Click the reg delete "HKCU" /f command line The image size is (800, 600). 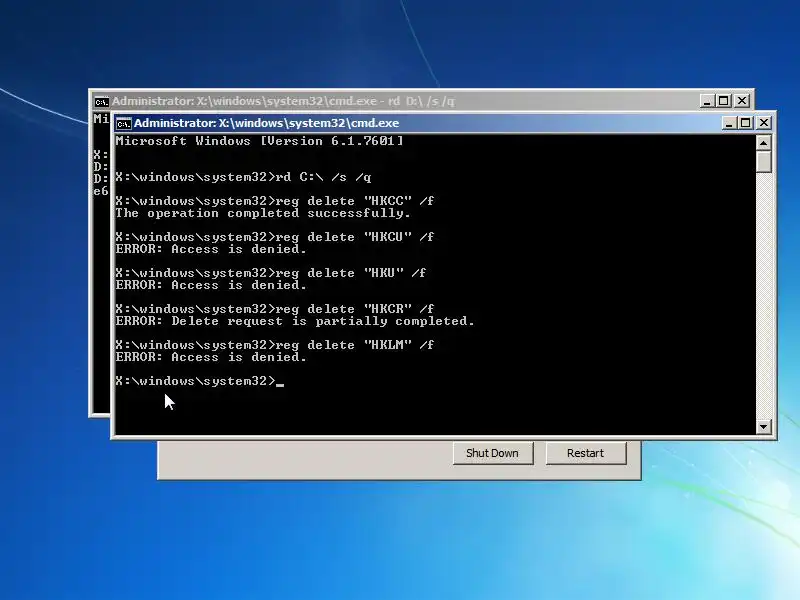[274, 237]
